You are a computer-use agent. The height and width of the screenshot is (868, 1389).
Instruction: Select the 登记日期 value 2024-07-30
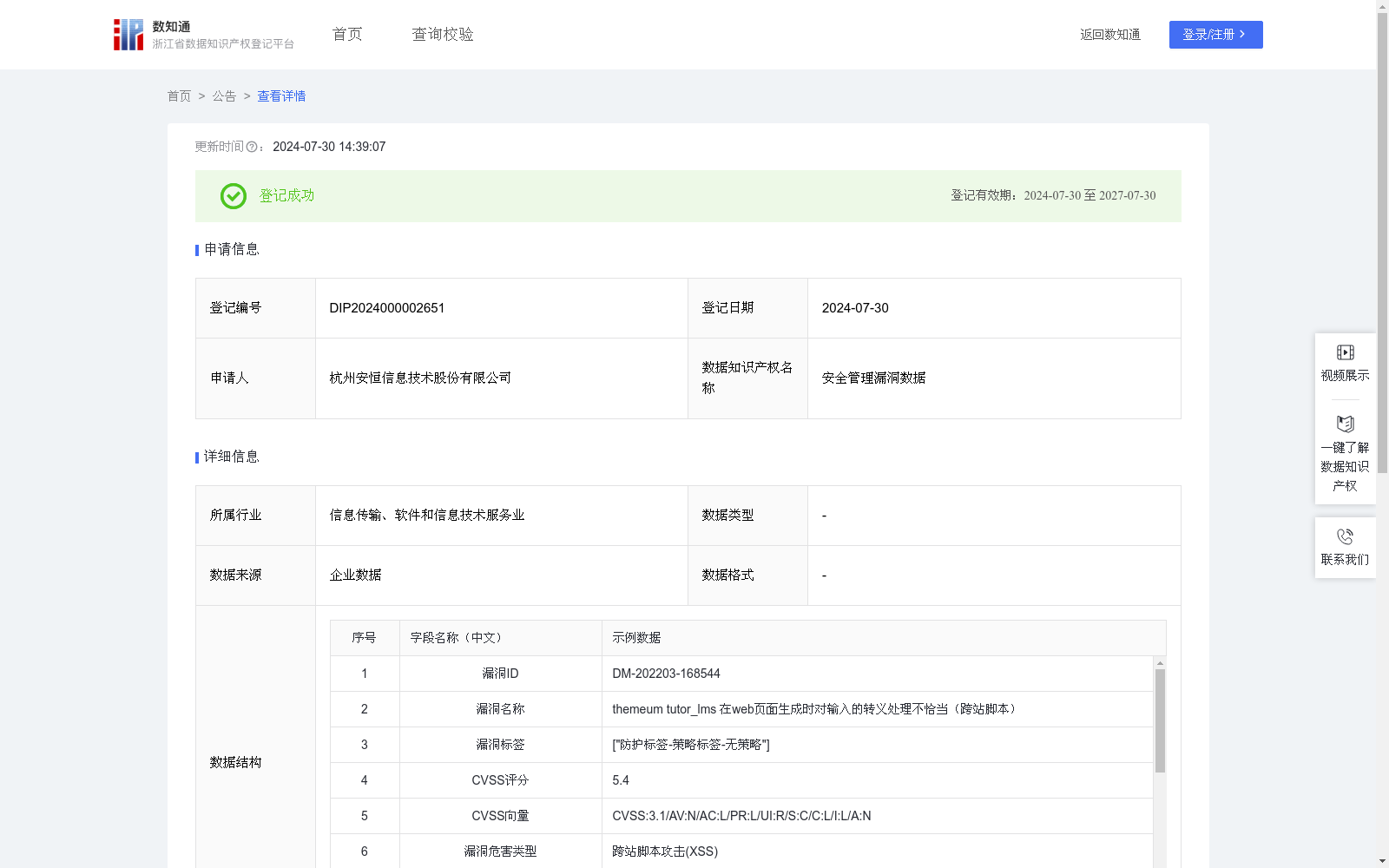click(855, 308)
